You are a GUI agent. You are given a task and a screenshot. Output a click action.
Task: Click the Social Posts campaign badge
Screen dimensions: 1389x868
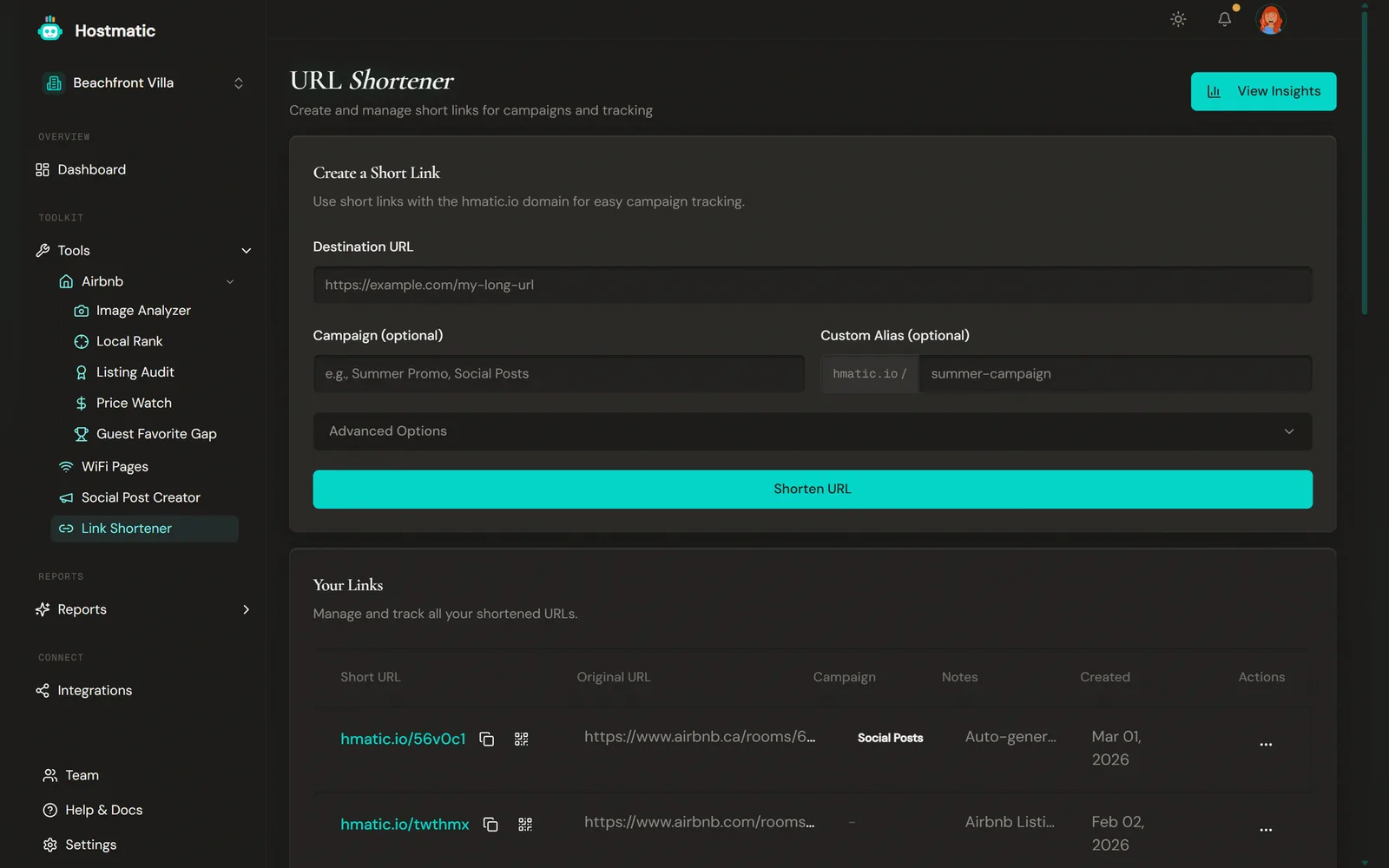tap(890, 738)
